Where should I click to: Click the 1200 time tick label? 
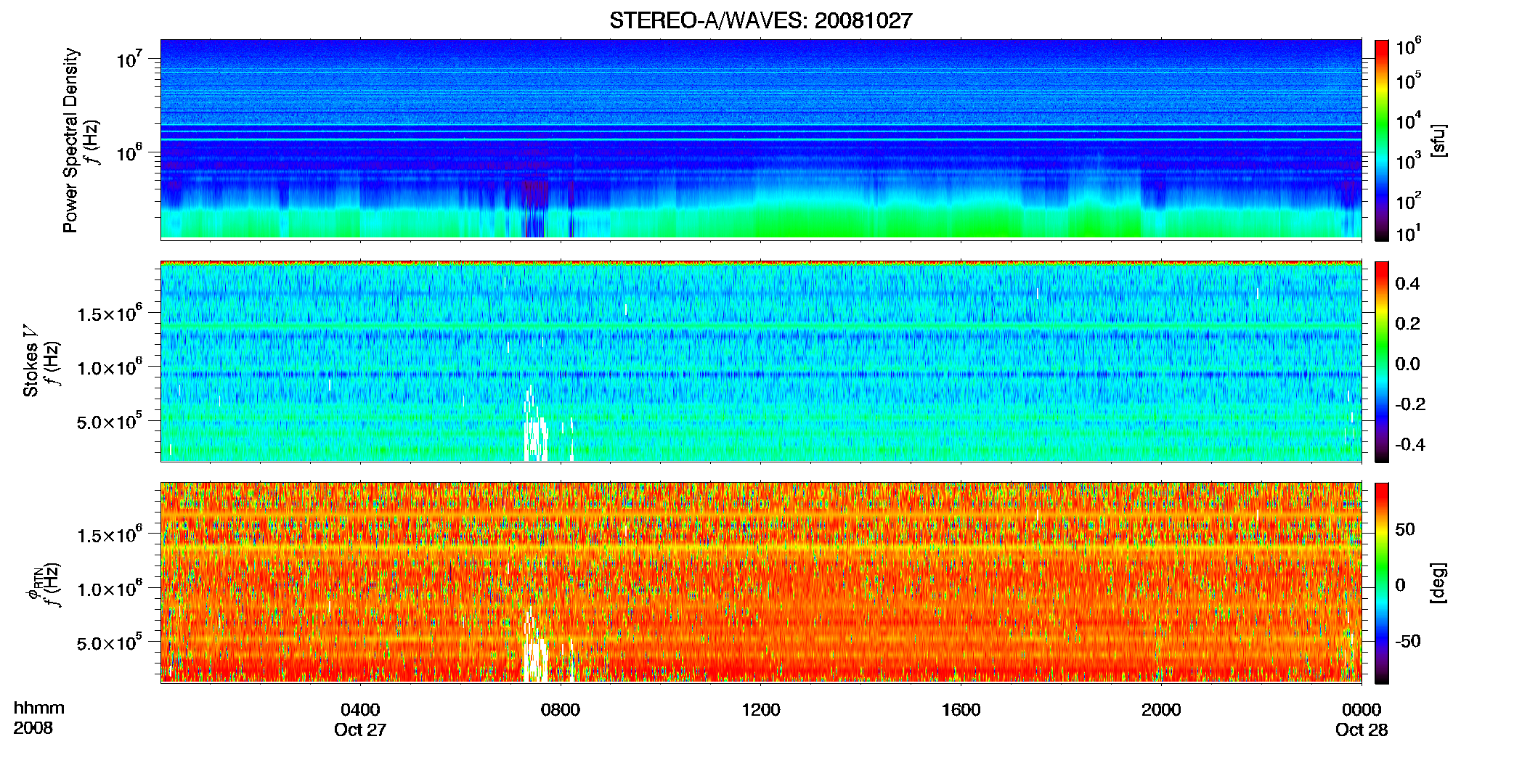[760, 710]
